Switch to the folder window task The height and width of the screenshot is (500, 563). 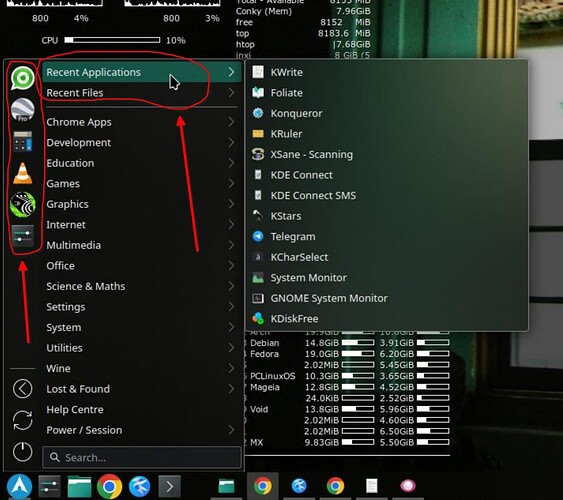click(227, 486)
